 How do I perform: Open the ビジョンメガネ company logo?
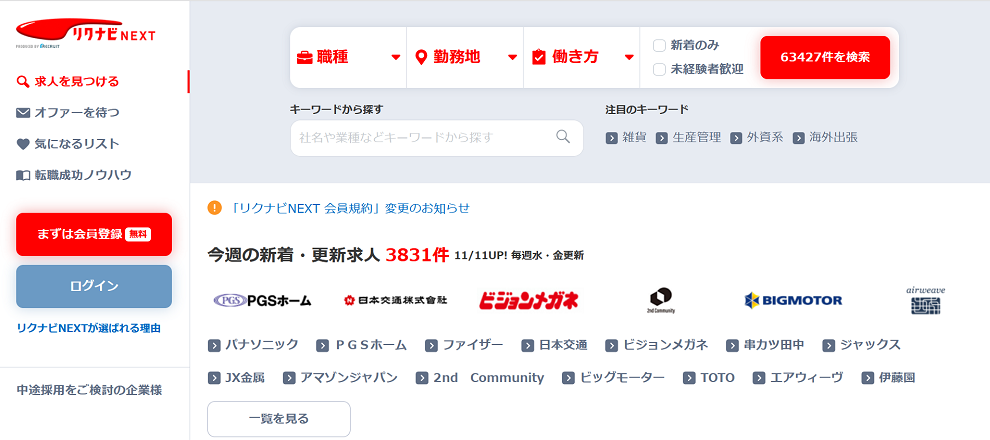528,300
